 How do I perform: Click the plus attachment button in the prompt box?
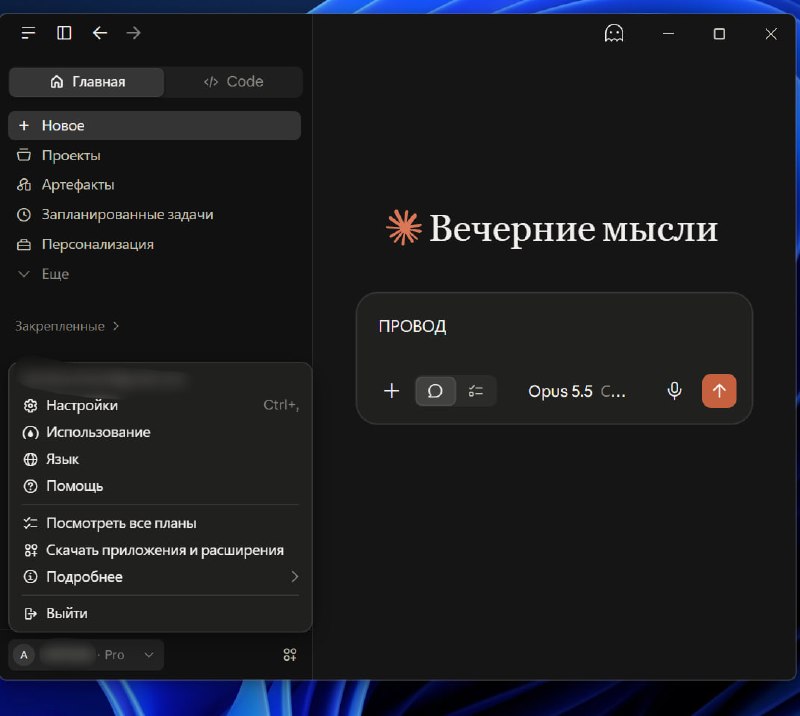(x=391, y=391)
